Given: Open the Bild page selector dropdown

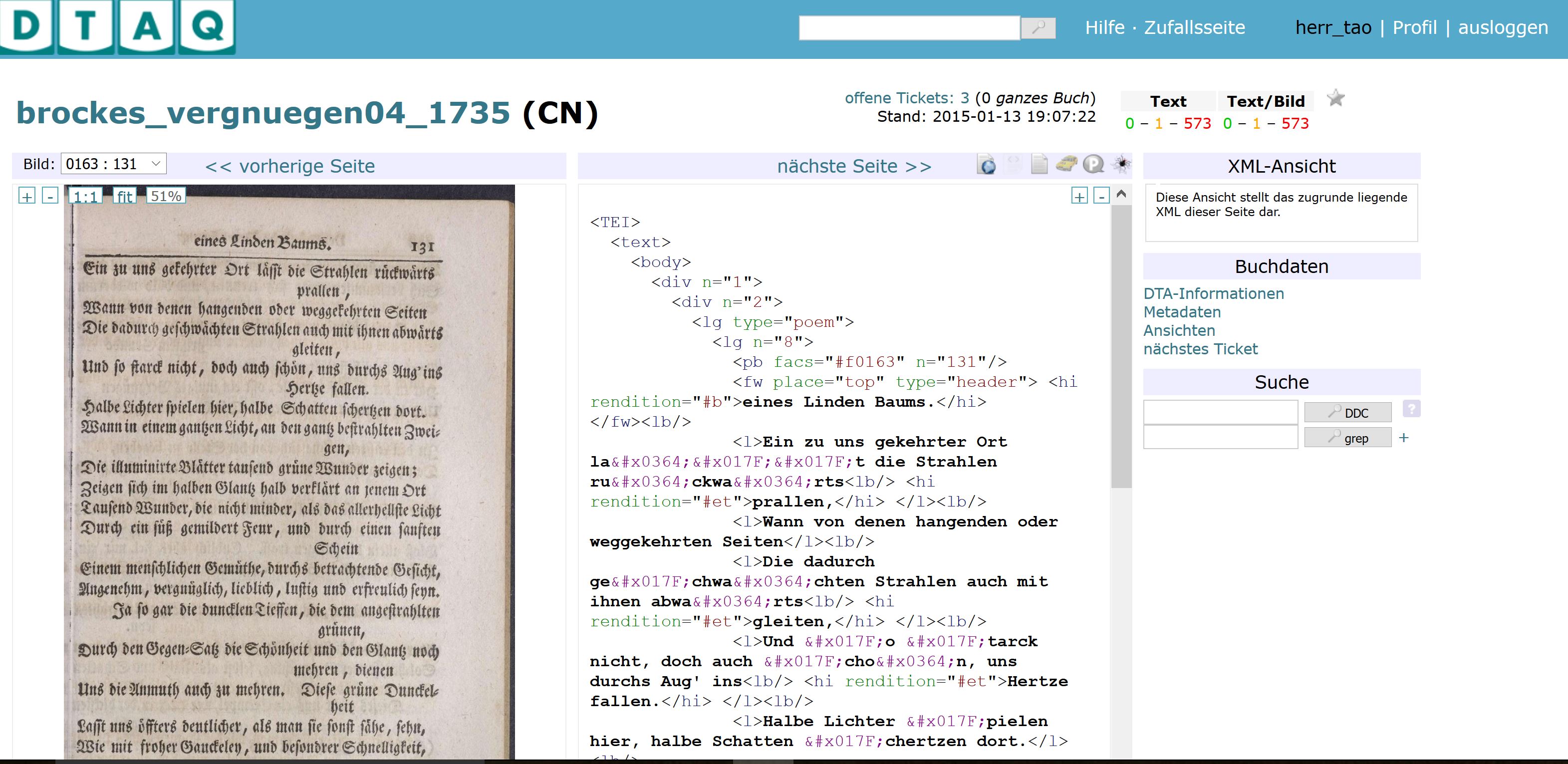Looking at the screenshot, I should (113, 164).
